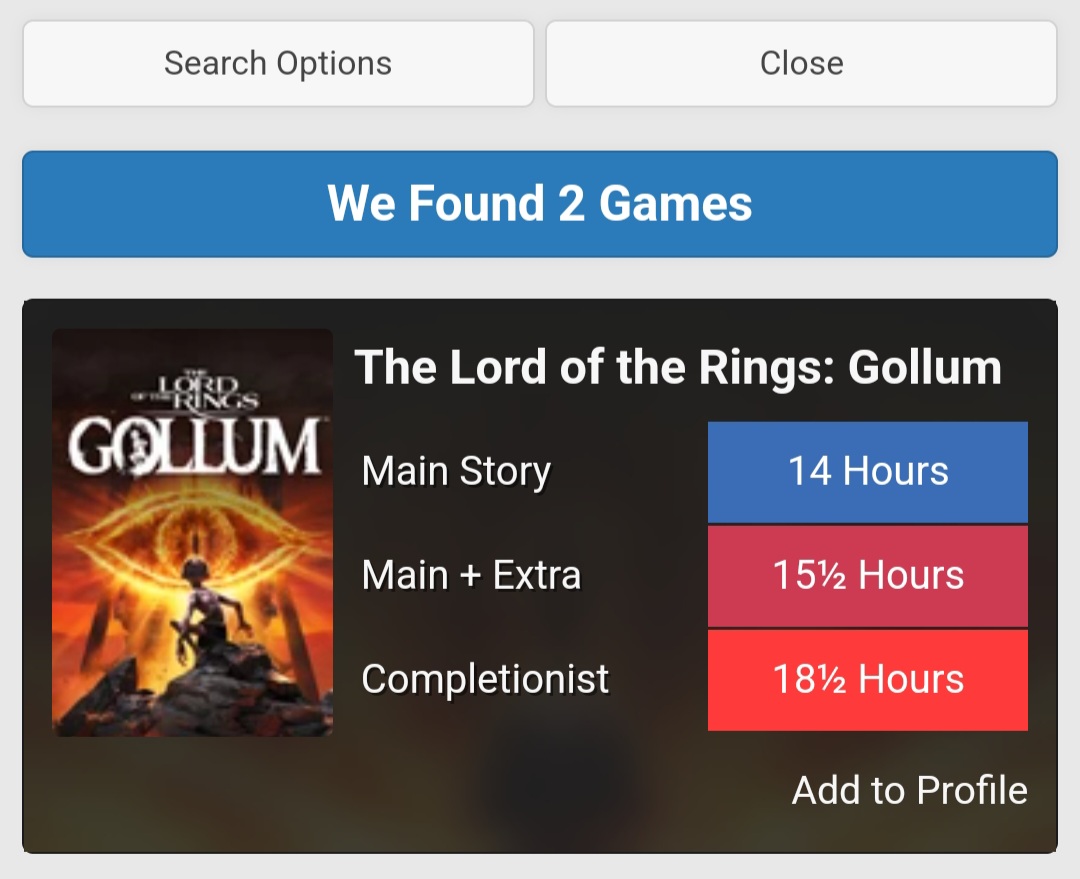Open The Lord of the Rings: Gollum title
Image resolution: width=1080 pixels, height=879 pixels.
677,367
